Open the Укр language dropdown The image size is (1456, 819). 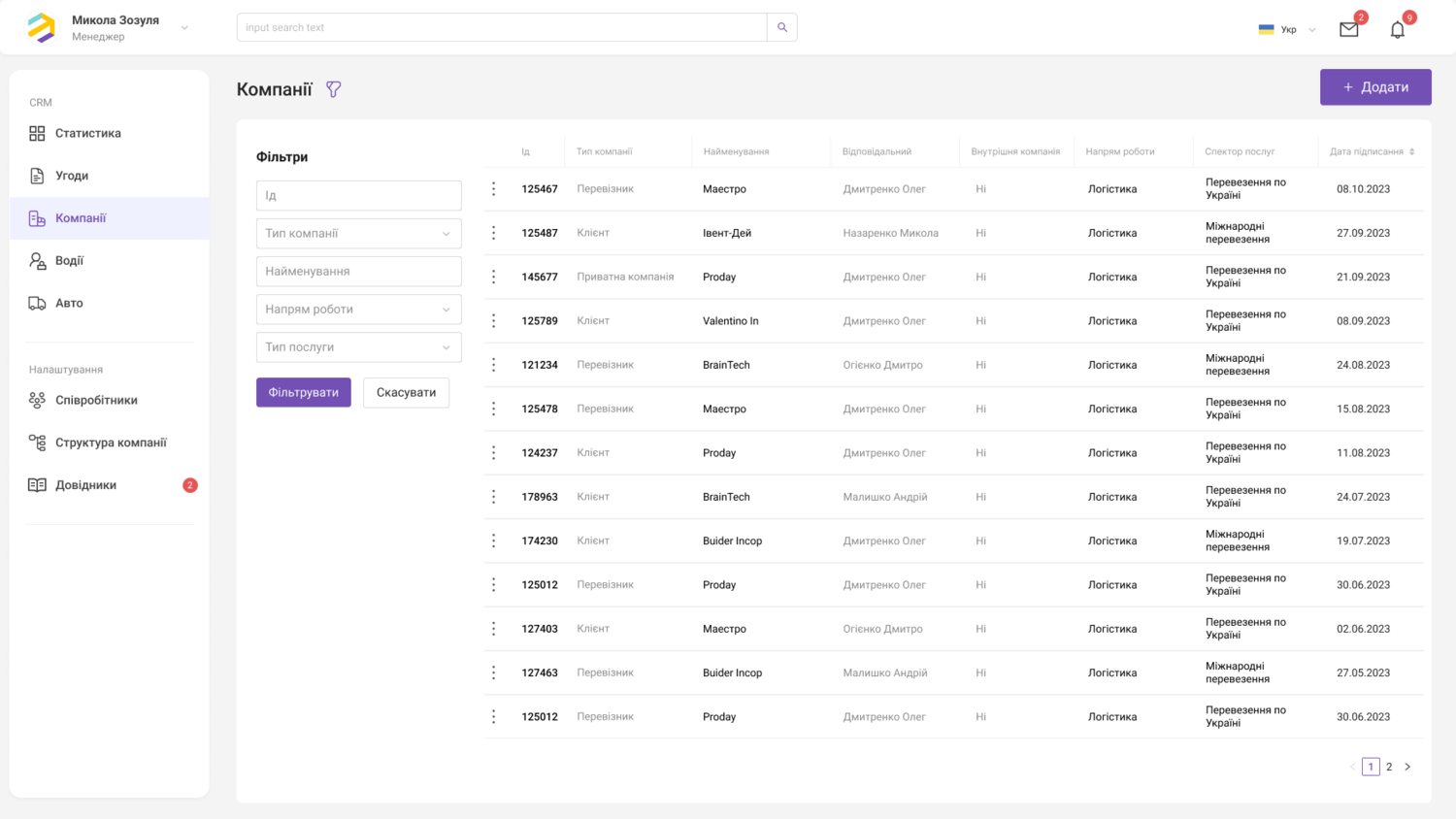[1312, 30]
